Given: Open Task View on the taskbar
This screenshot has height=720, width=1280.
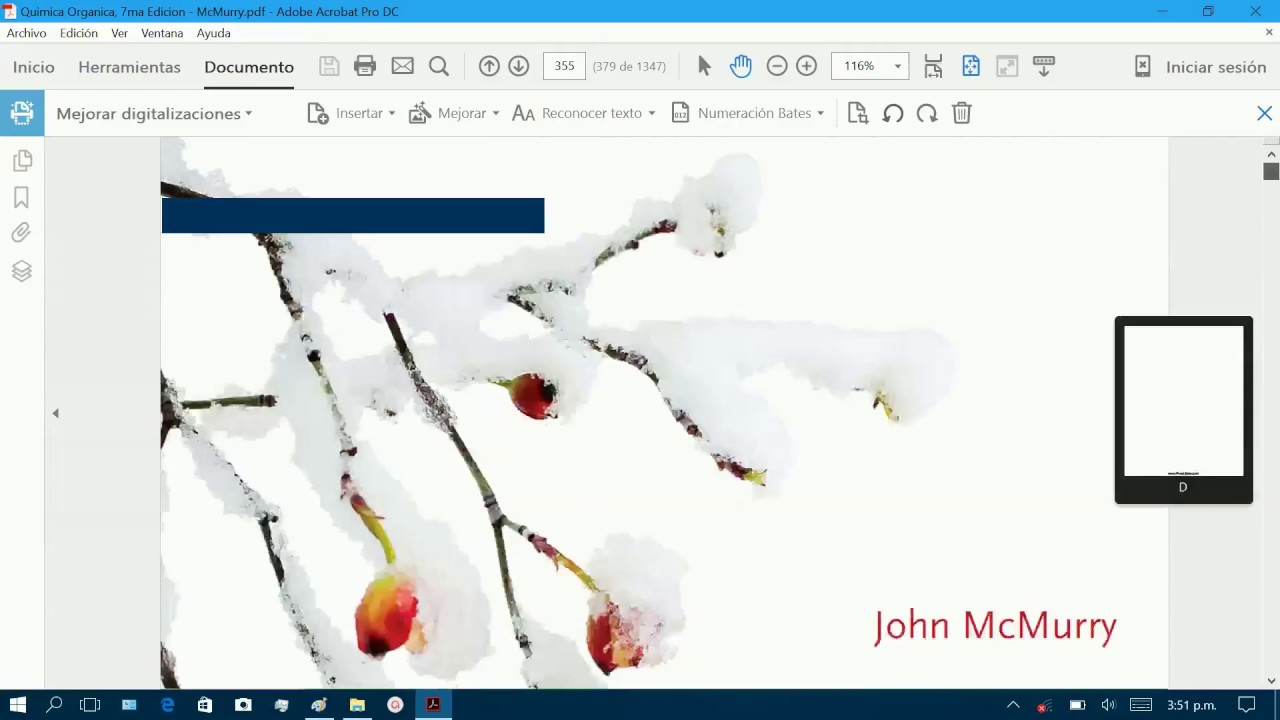Looking at the screenshot, I should [90, 705].
